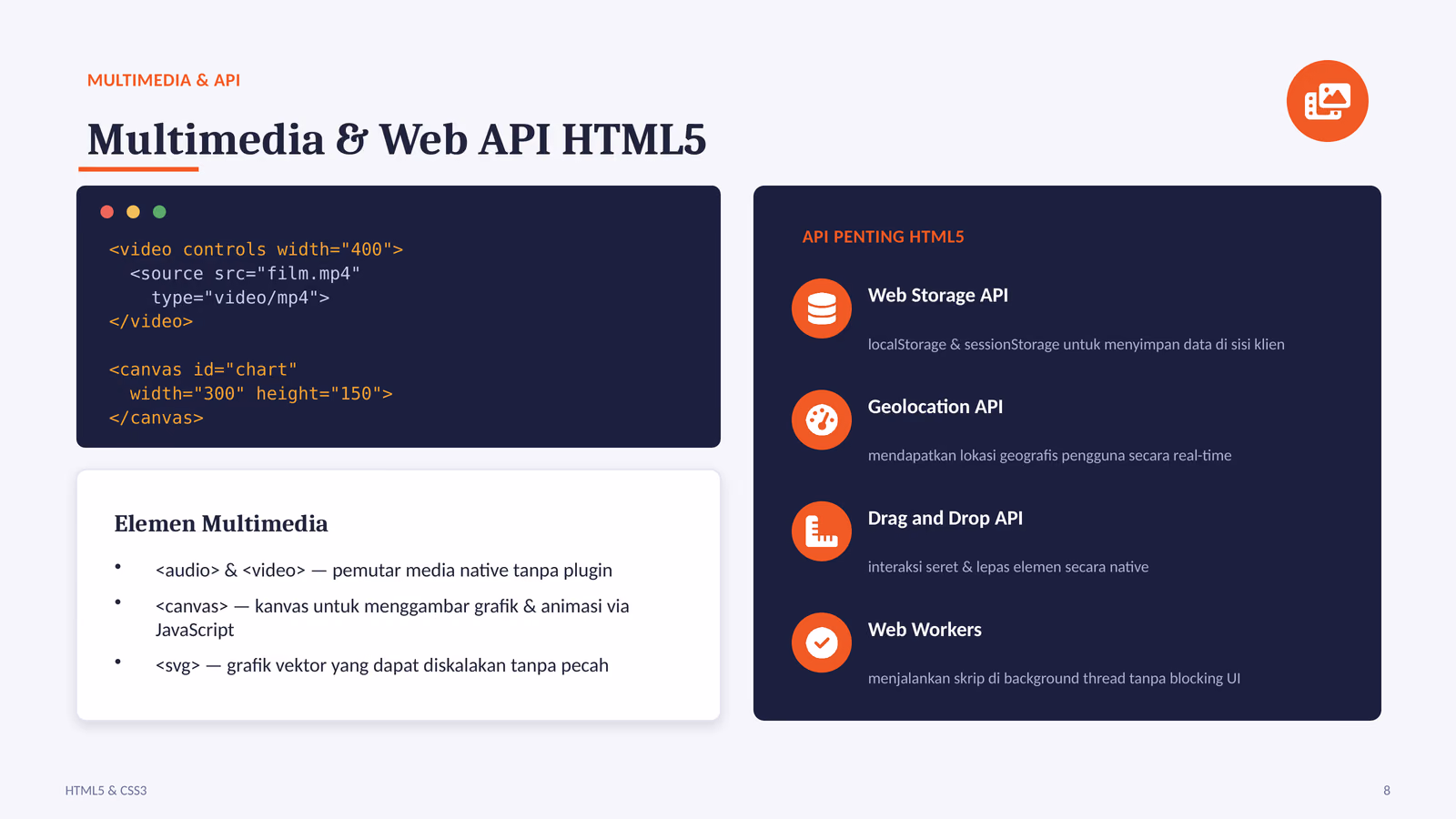Viewport: 1456px width, 819px height.
Task: Click the 'API PENTING HTML5' heading
Action: coord(883,237)
